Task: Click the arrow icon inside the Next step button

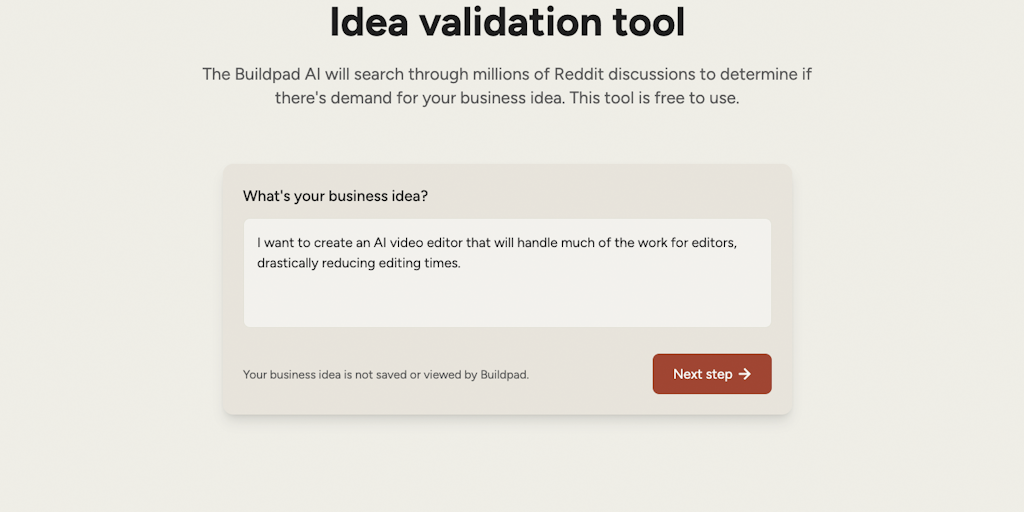Action: point(744,374)
